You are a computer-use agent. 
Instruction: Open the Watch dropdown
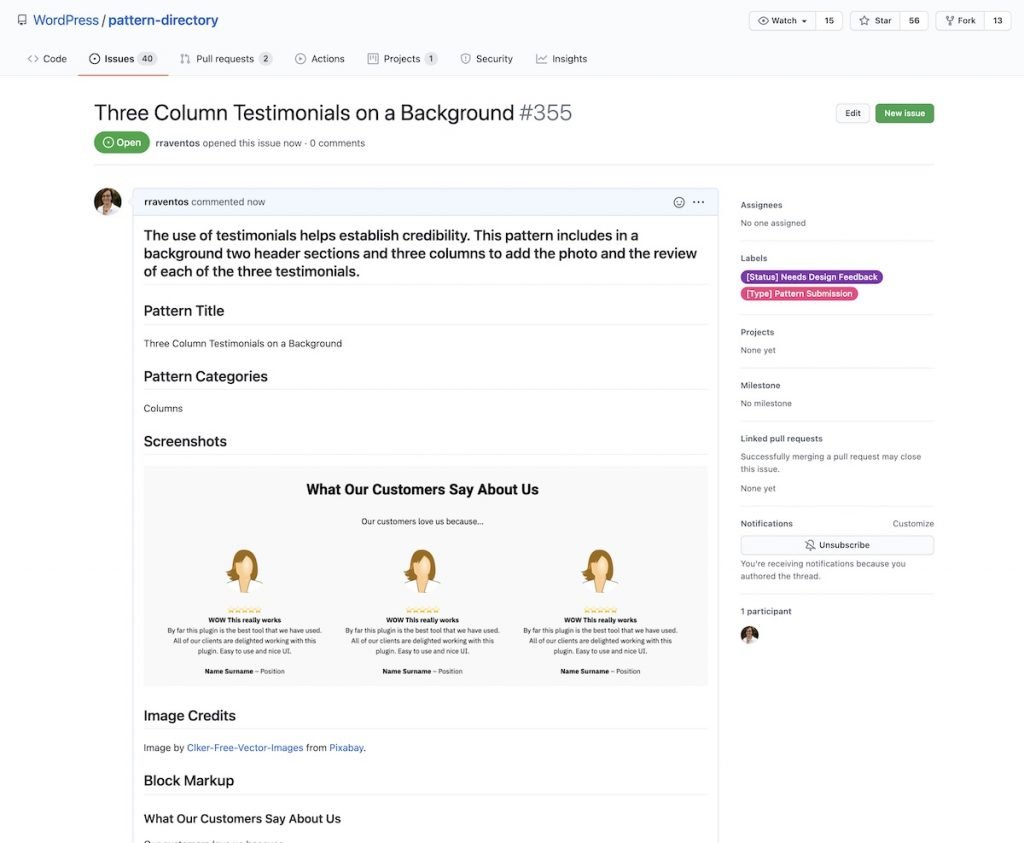coord(782,21)
